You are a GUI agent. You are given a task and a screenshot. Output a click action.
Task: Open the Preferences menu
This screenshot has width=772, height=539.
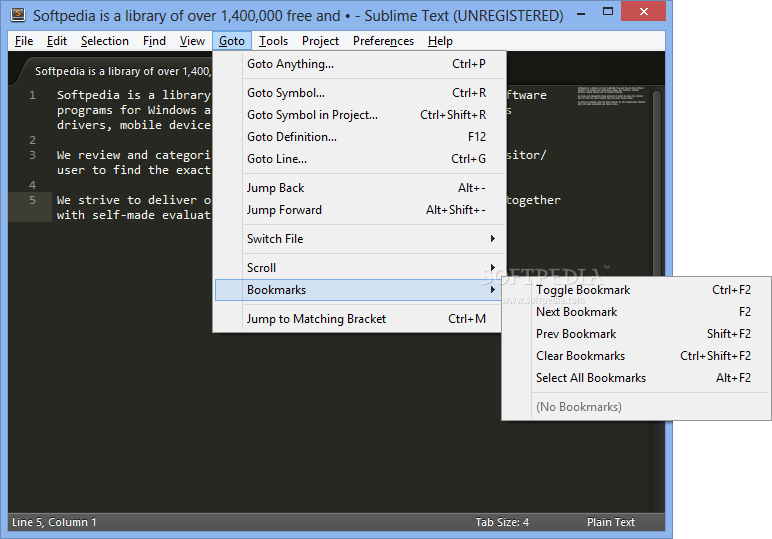pyautogui.click(x=383, y=41)
